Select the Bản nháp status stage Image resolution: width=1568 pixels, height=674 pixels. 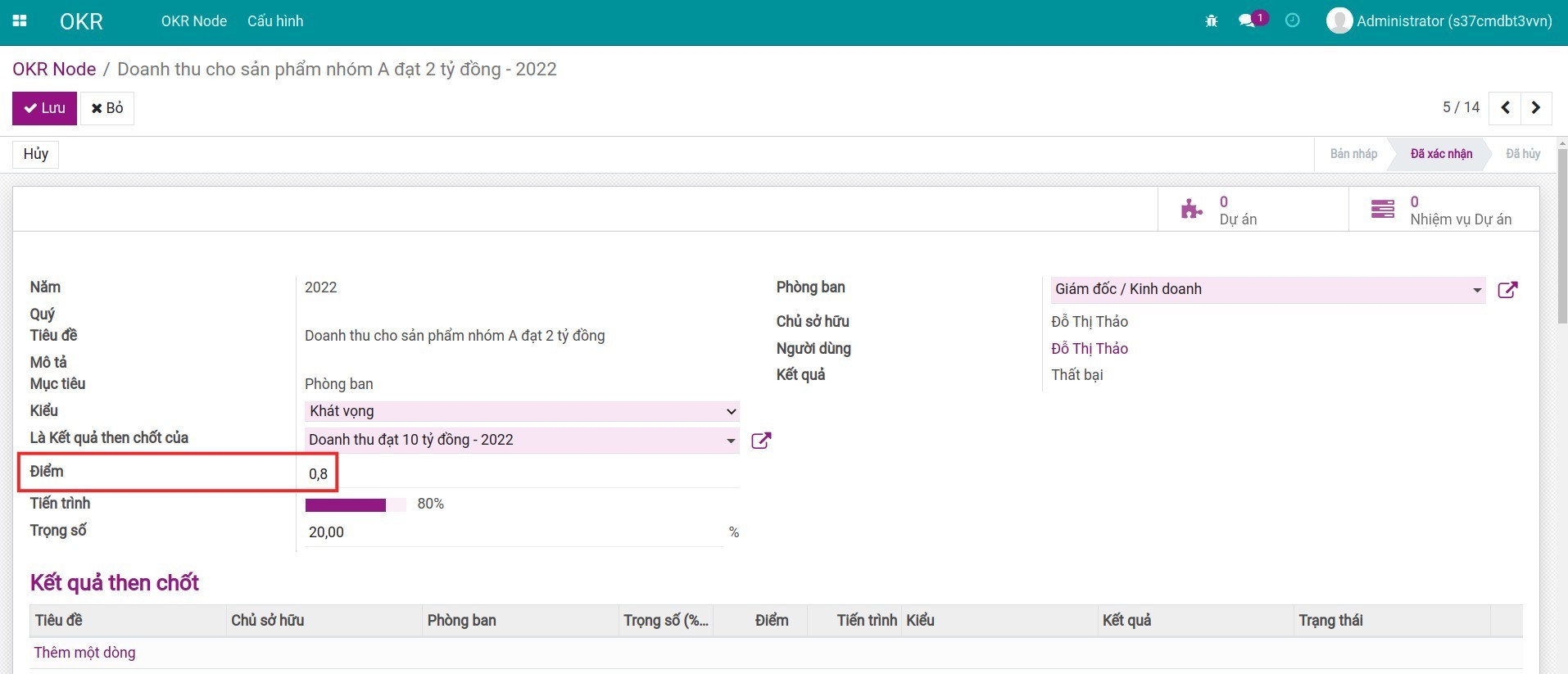coord(1353,154)
